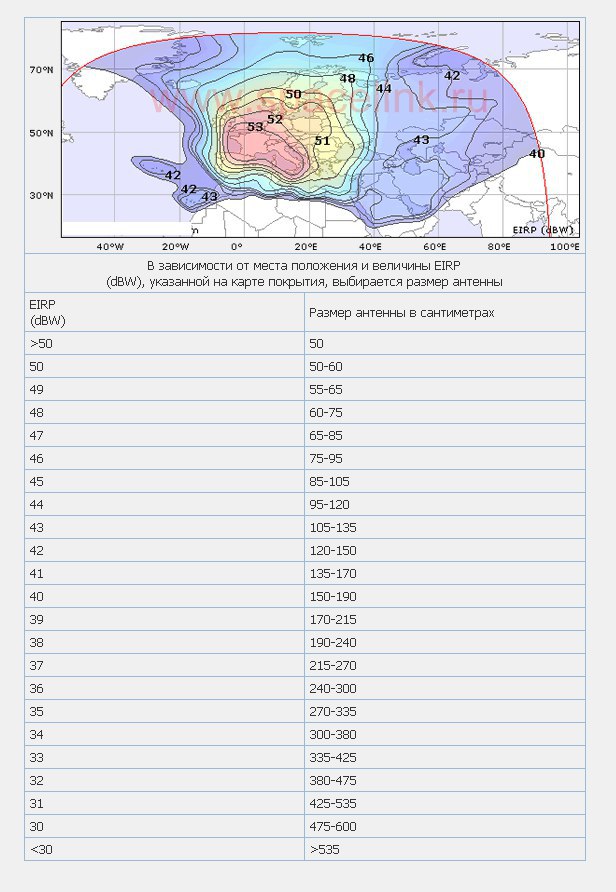Click the '85-105' antenna size cell
This screenshot has height=892, width=616.
point(445,481)
